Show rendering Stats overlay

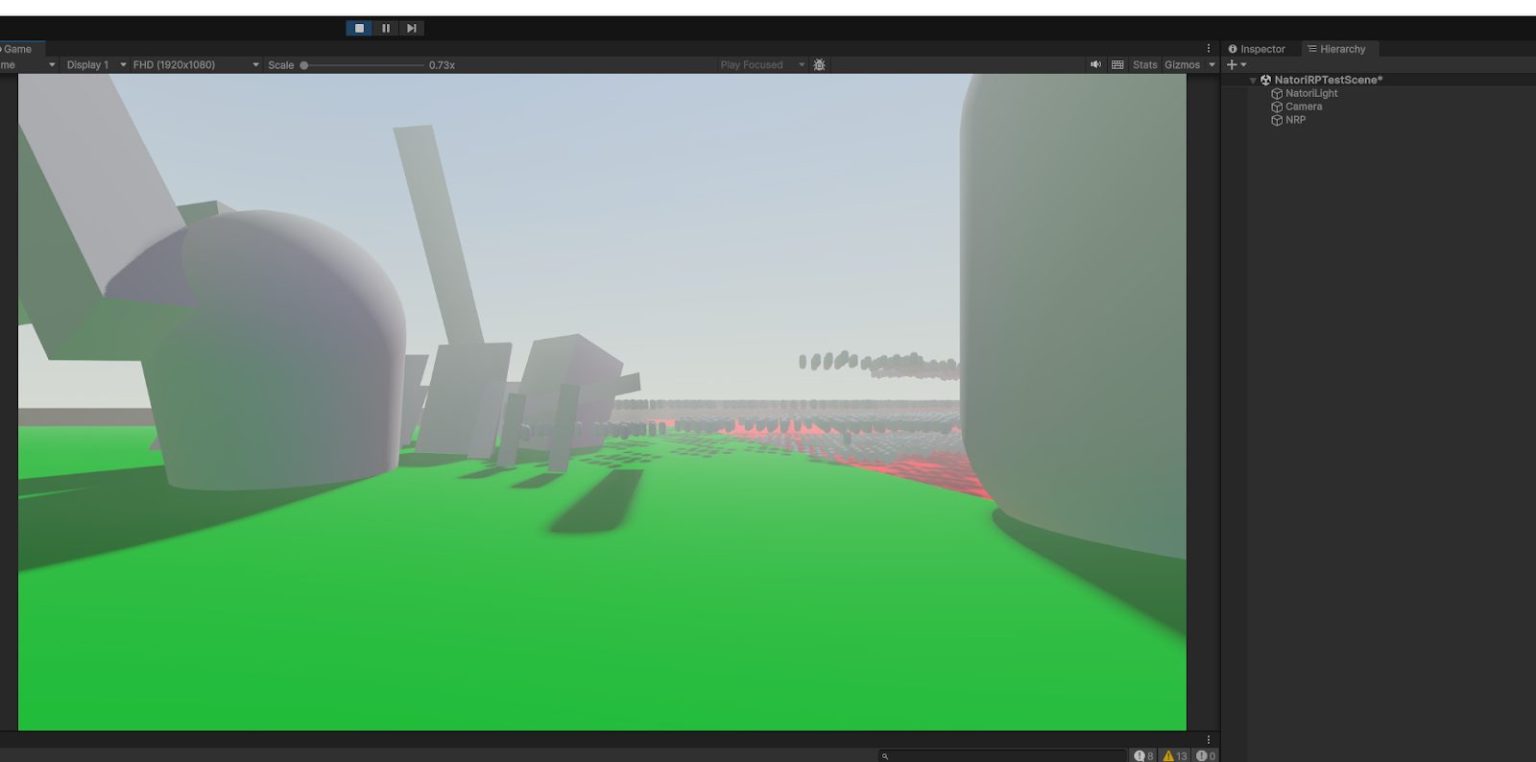click(x=1143, y=64)
